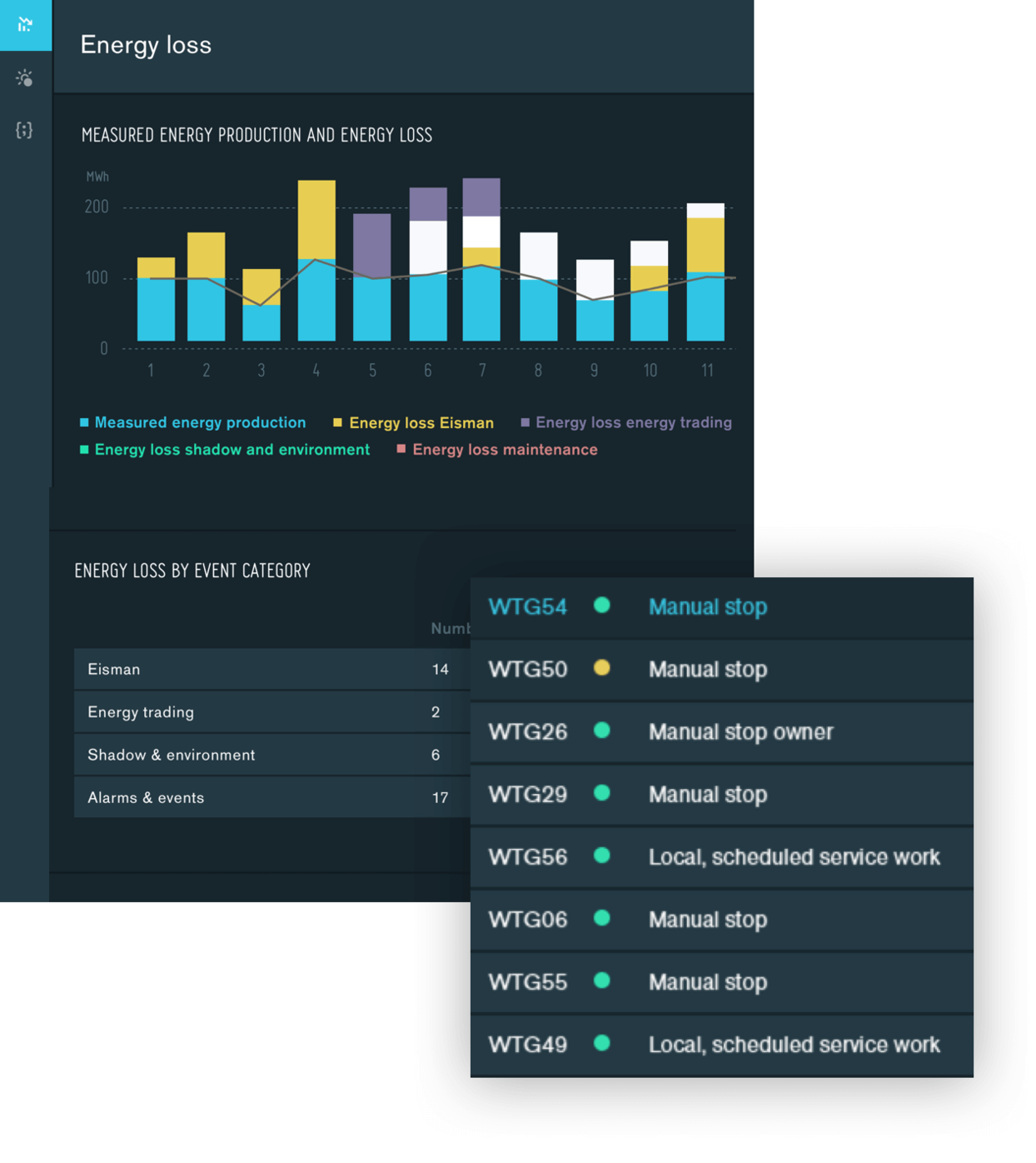Select the WTG29 Manual stop entry
1036x1163 pixels.
point(707,795)
